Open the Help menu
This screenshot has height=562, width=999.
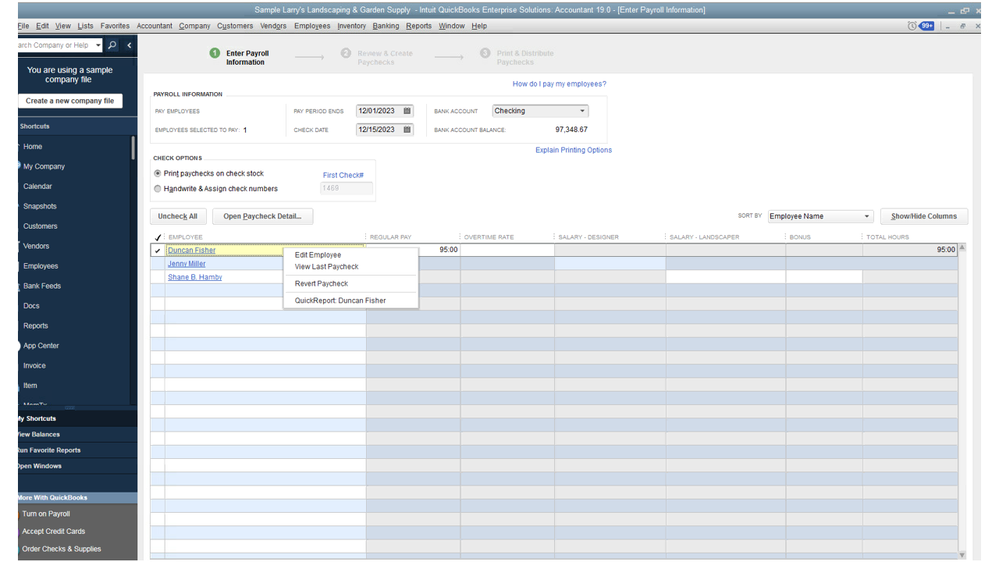tap(479, 26)
